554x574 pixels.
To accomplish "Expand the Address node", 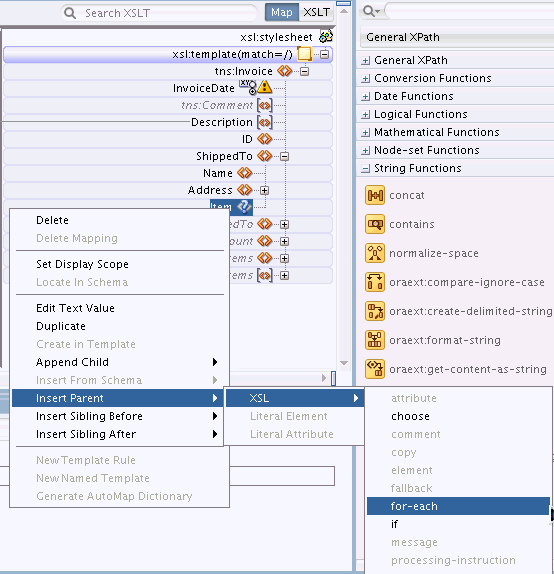I will click(x=264, y=190).
